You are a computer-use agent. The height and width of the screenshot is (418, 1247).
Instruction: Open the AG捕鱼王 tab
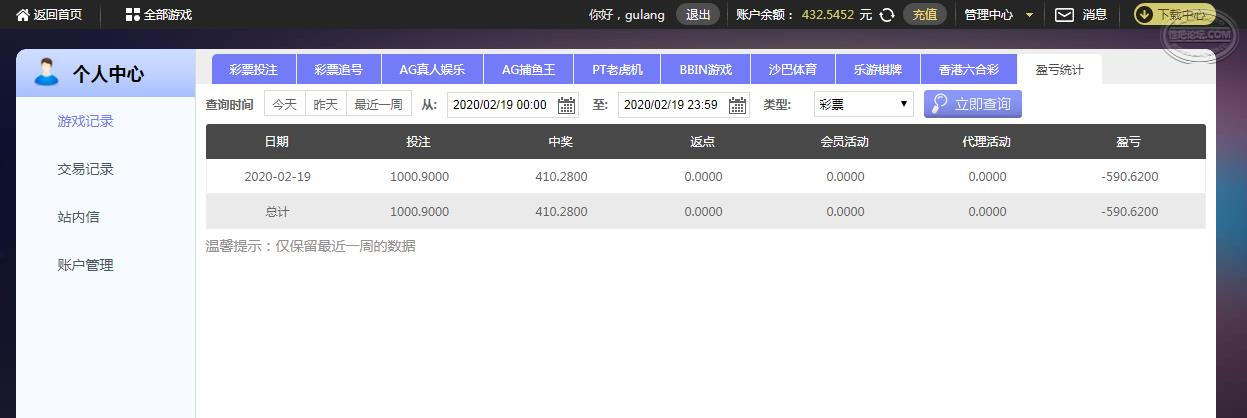click(528, 70)
